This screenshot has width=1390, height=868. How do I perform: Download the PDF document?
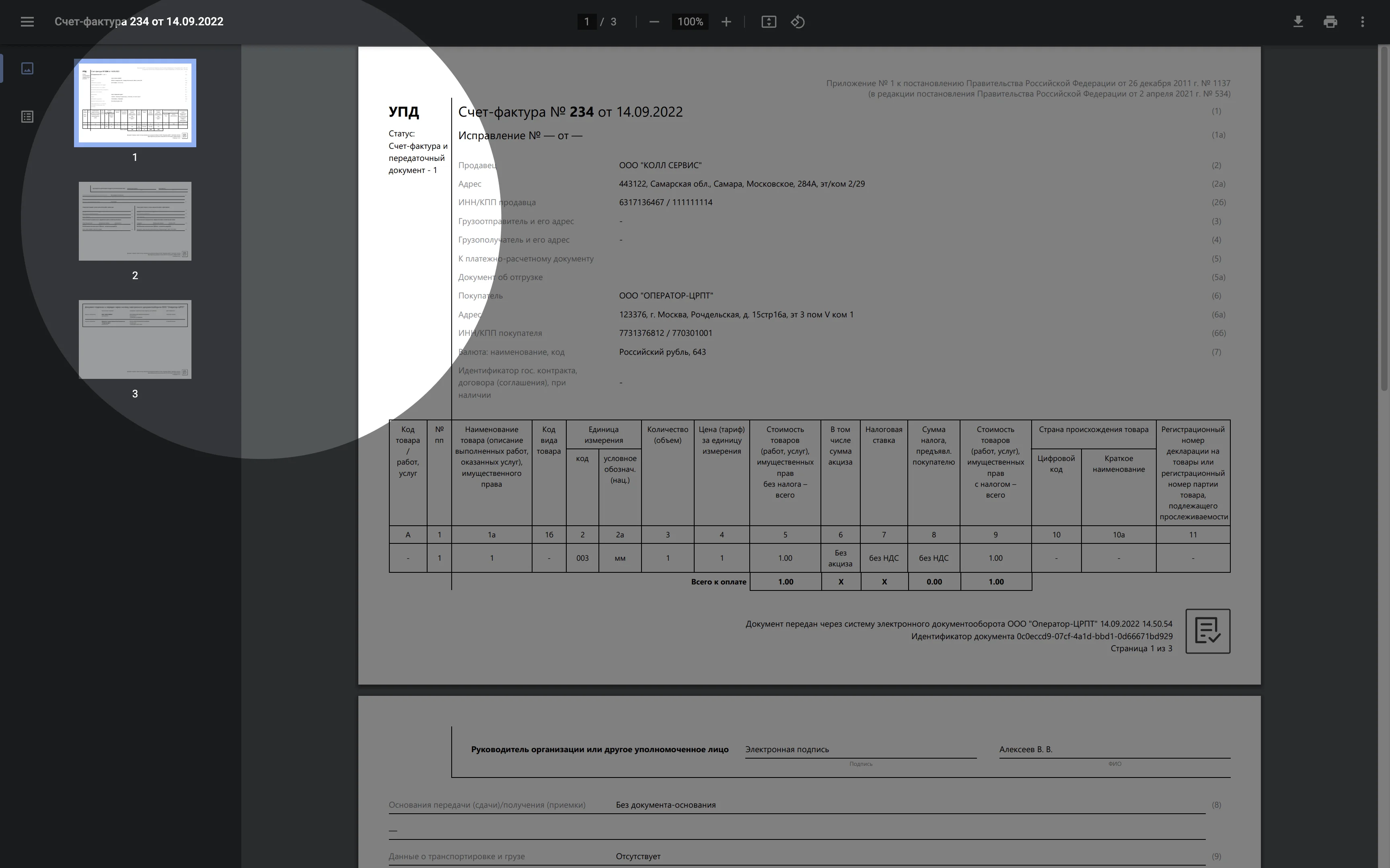point(1297,22)
